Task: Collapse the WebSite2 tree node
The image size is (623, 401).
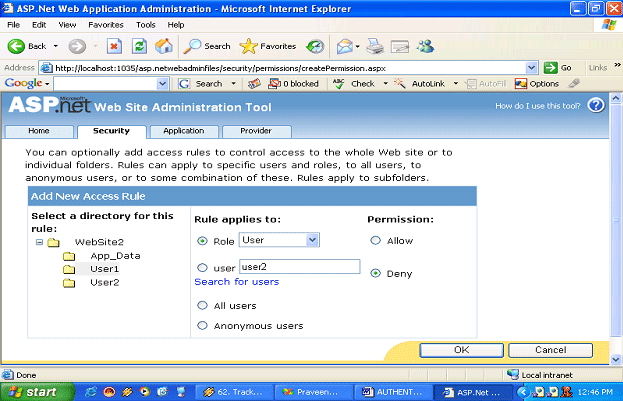Action: click(x=39, y=242)
